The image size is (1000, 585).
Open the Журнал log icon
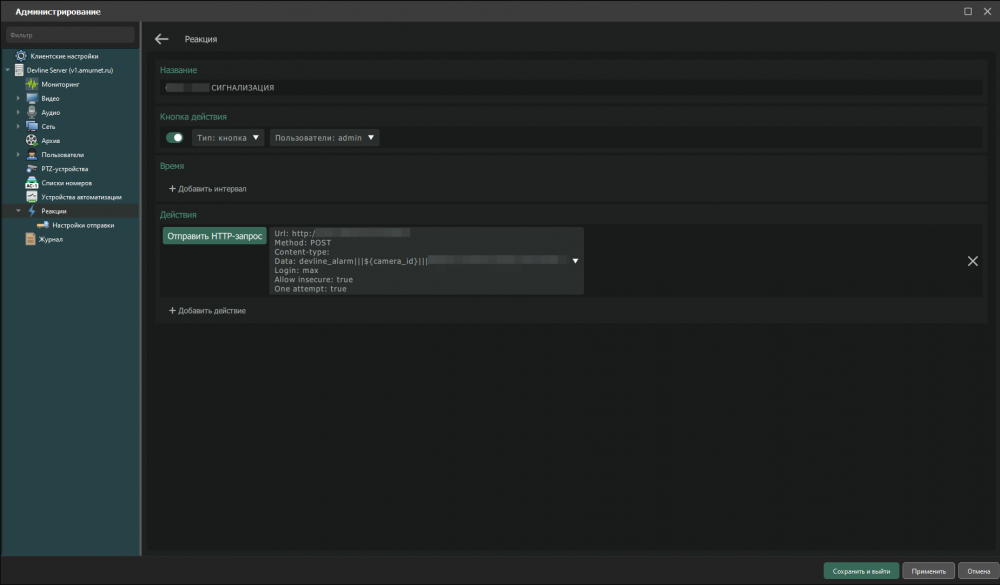(x=30, y=239)
